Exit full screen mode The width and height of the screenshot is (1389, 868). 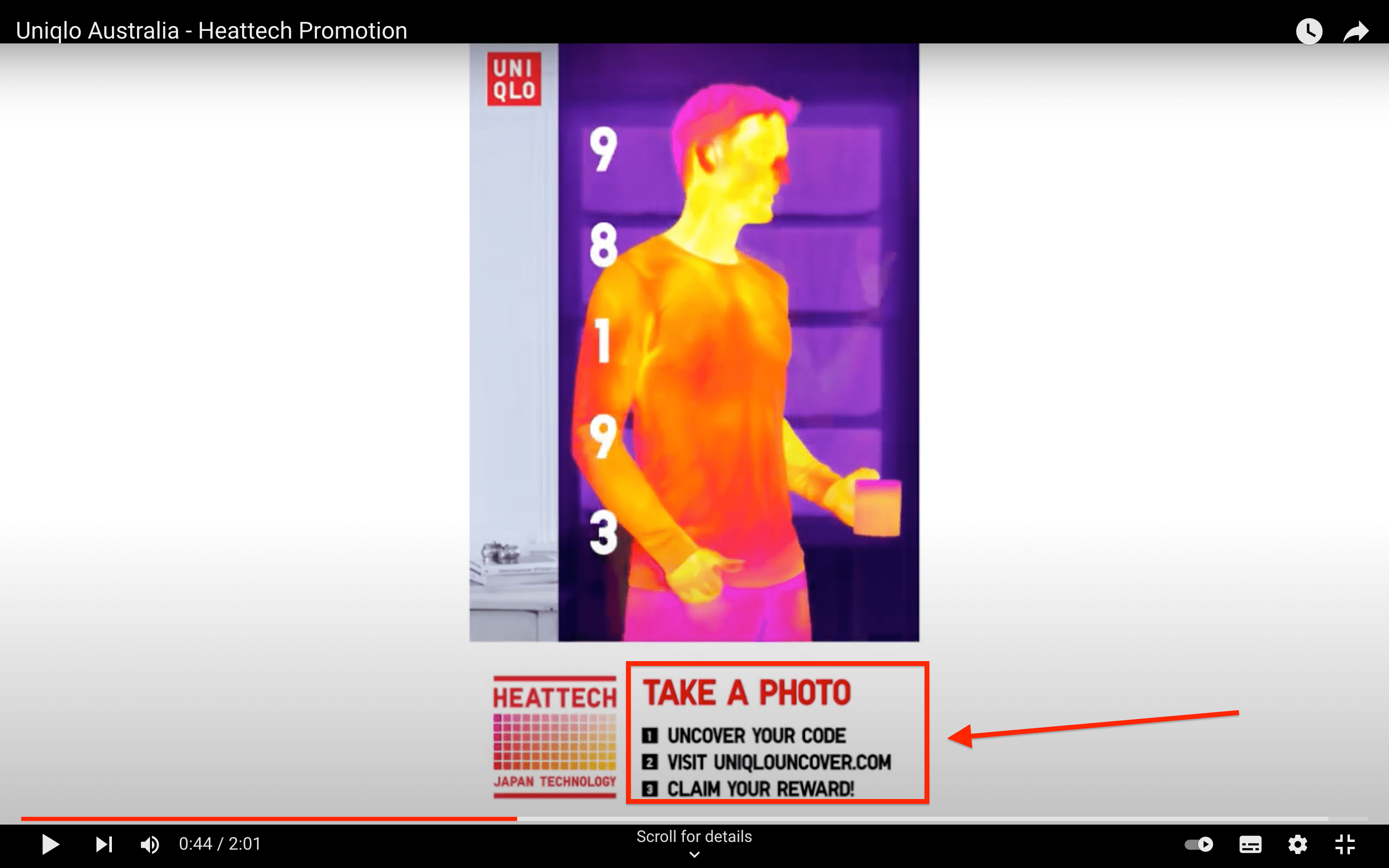click(x=1345, y=844)
